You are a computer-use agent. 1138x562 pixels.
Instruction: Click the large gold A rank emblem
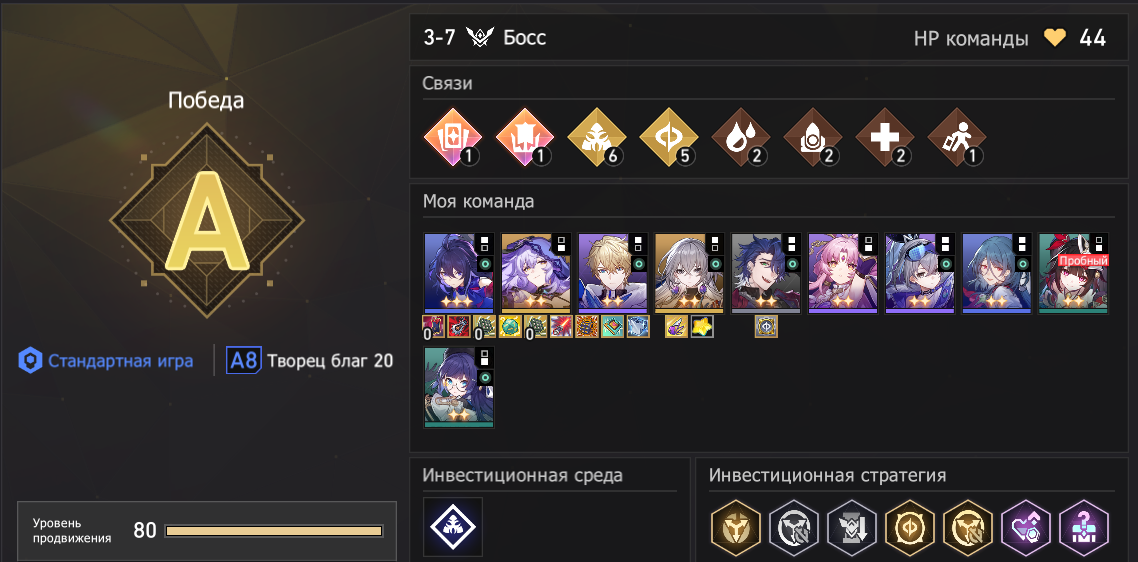click(208, 221)
